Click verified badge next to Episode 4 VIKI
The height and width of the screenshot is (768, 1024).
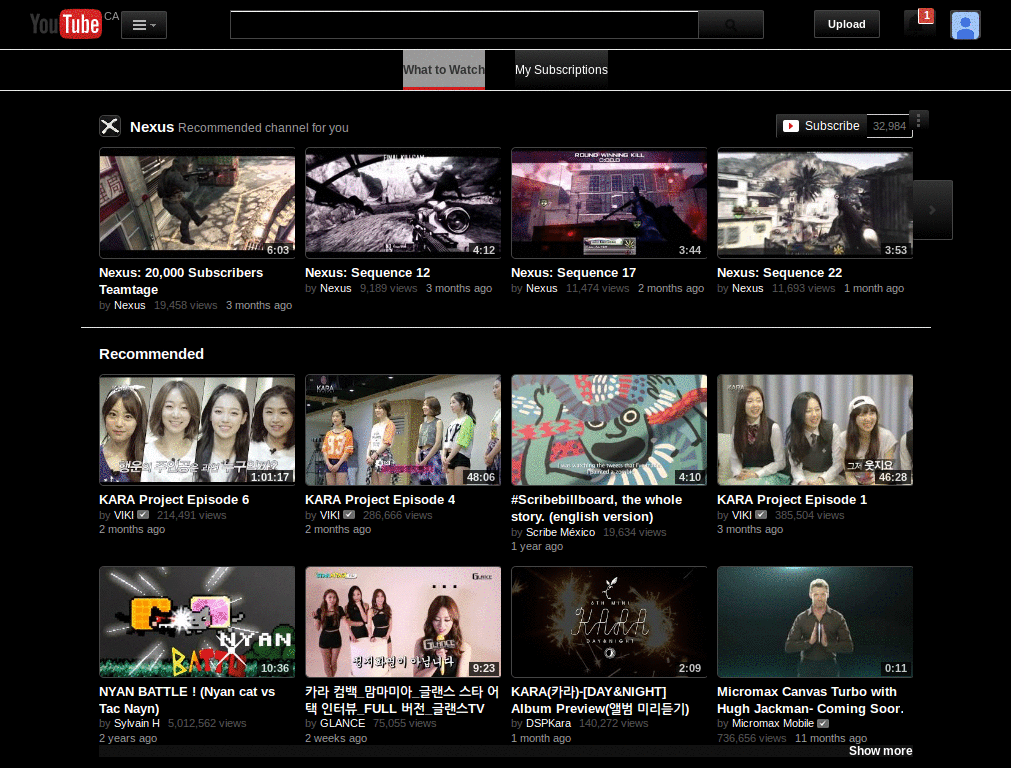(x=349, y=515)
